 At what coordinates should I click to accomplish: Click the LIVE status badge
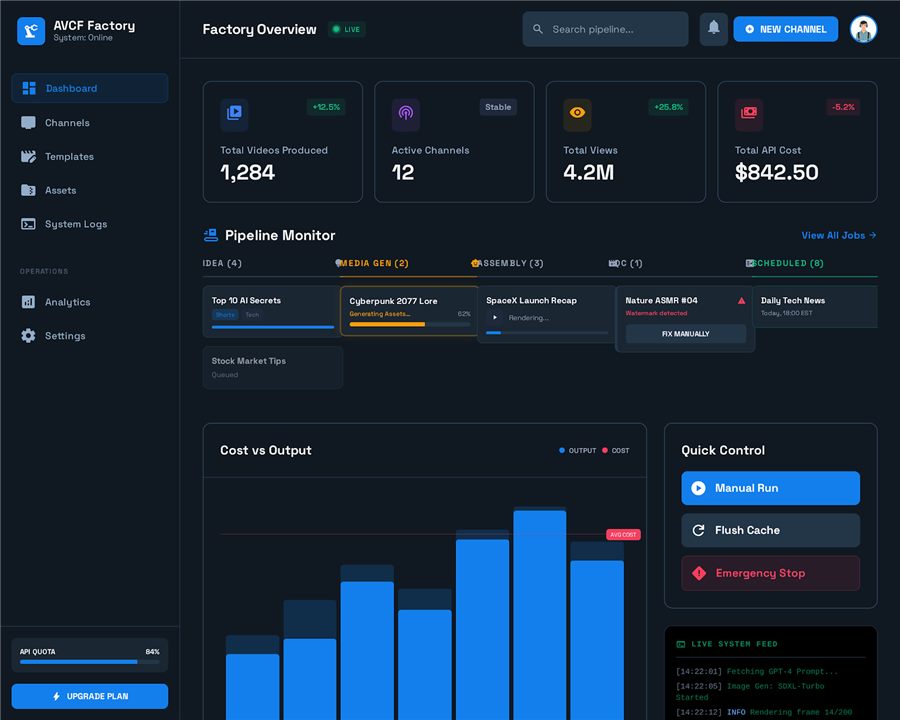[347, 29]
